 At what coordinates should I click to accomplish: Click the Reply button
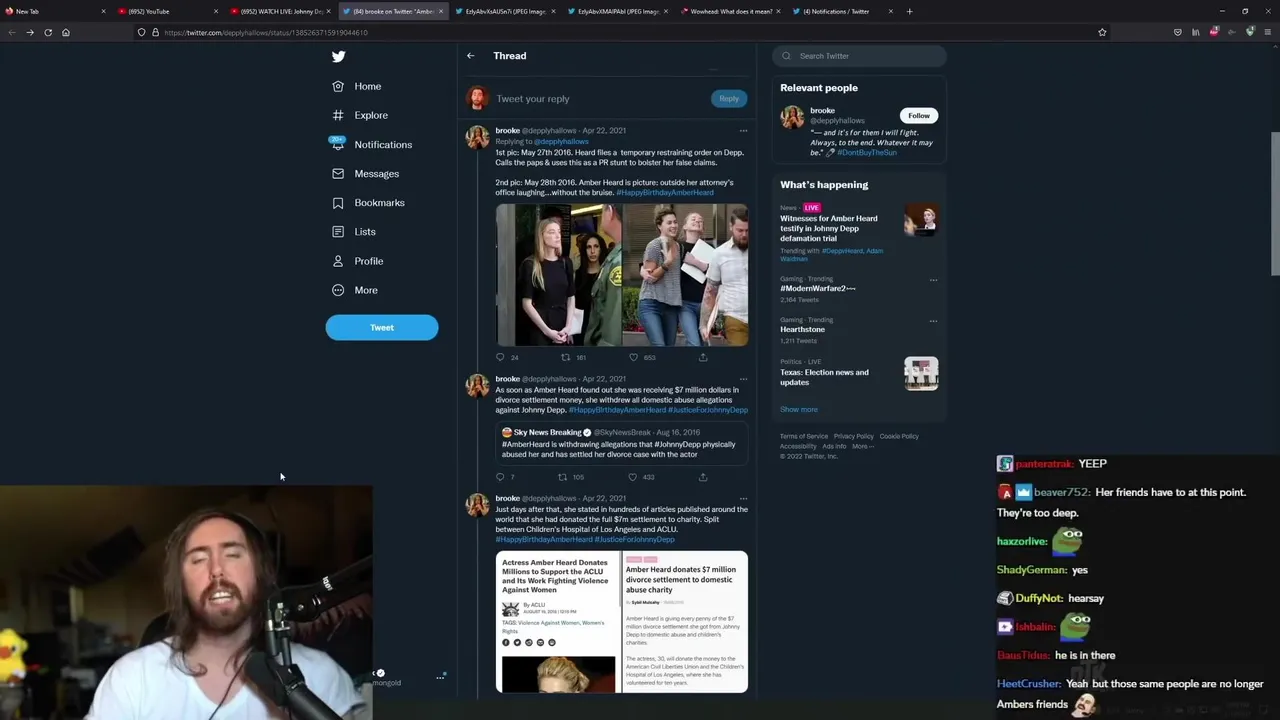[729, 98]
